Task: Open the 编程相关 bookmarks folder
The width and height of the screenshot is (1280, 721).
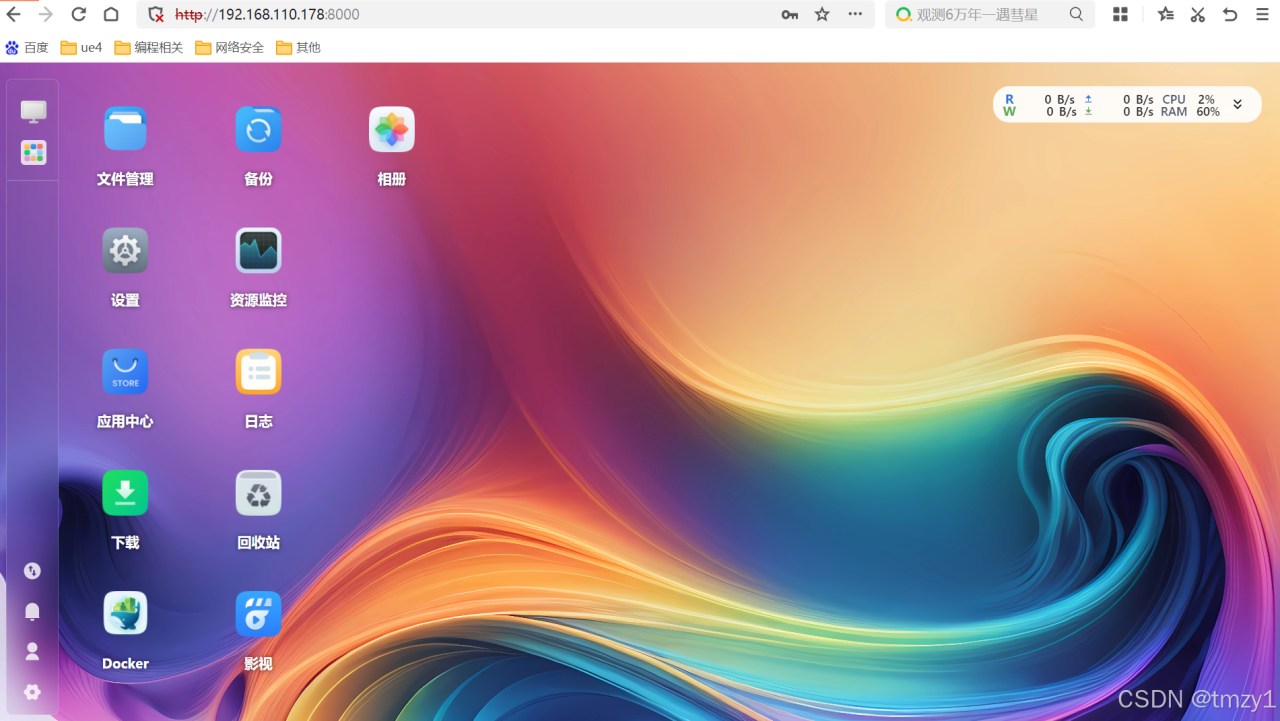Action: pos(149,47)
